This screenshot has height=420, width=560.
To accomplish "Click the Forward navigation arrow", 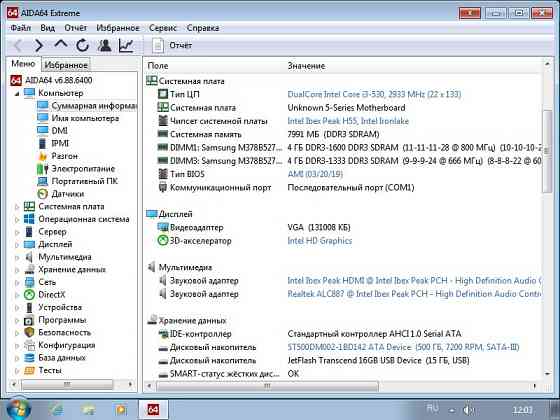I will tap(39, 46).
